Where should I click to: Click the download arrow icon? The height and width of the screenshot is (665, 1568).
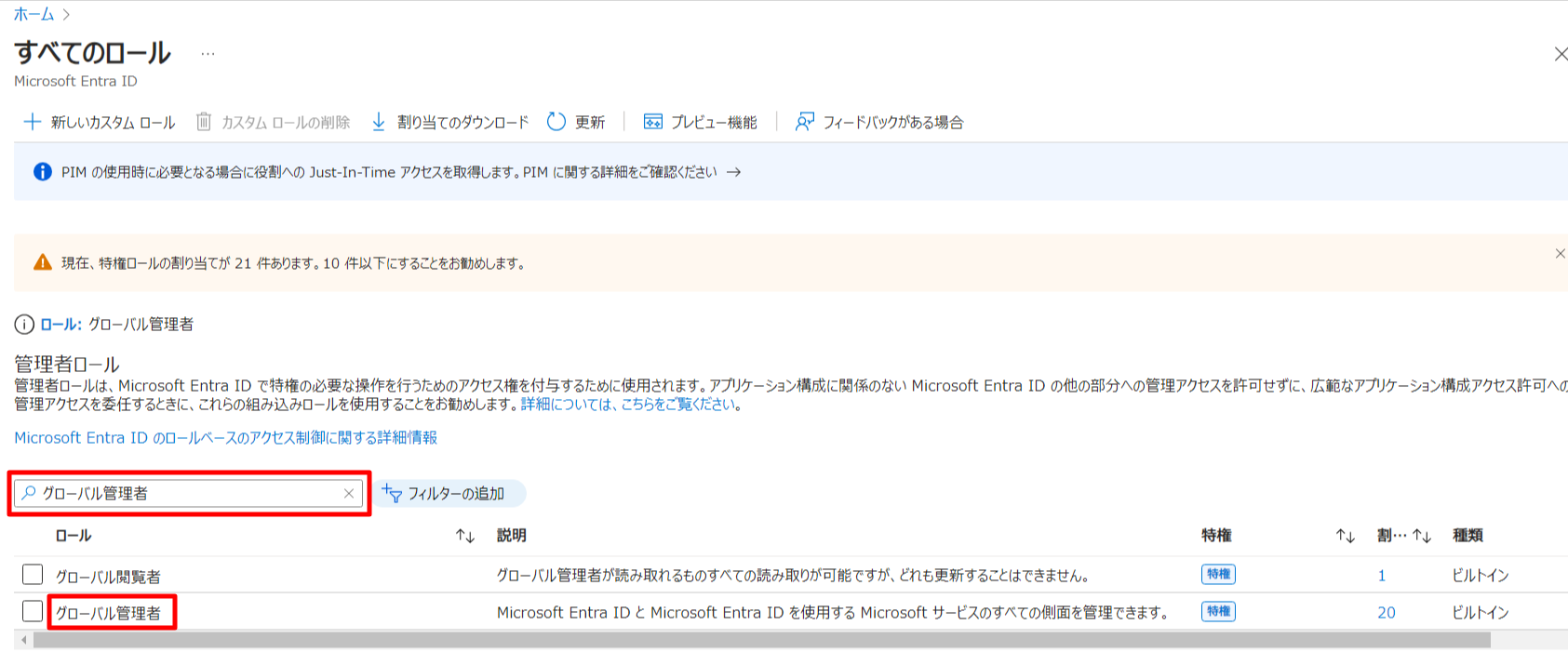(379, 122)
